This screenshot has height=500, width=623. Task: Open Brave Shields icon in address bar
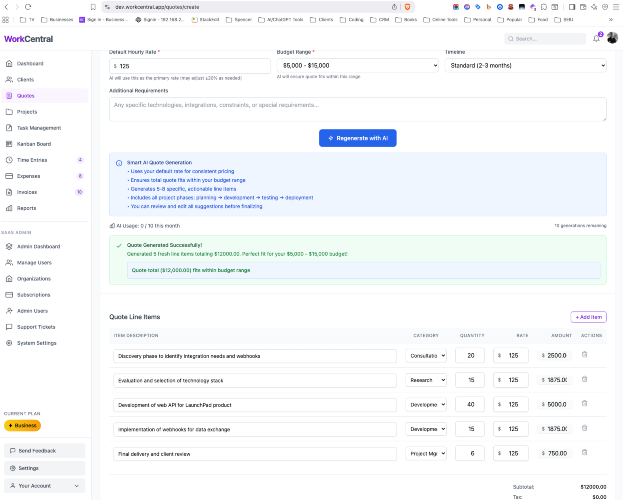tap(407, 6)
